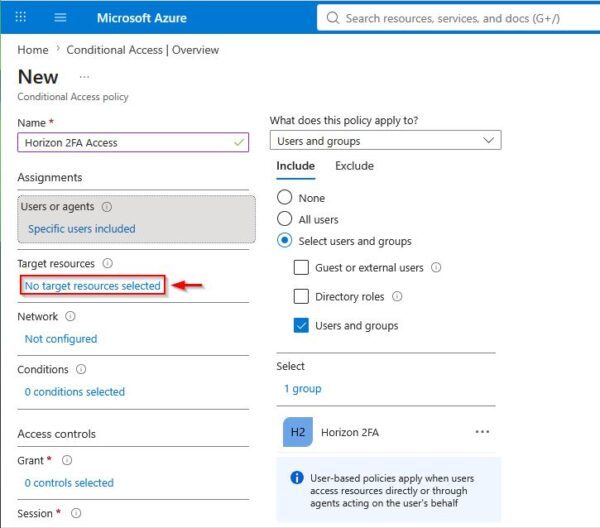Click the search magnifier icon
This screenshot has width=600, height=528.
[333, 18]
